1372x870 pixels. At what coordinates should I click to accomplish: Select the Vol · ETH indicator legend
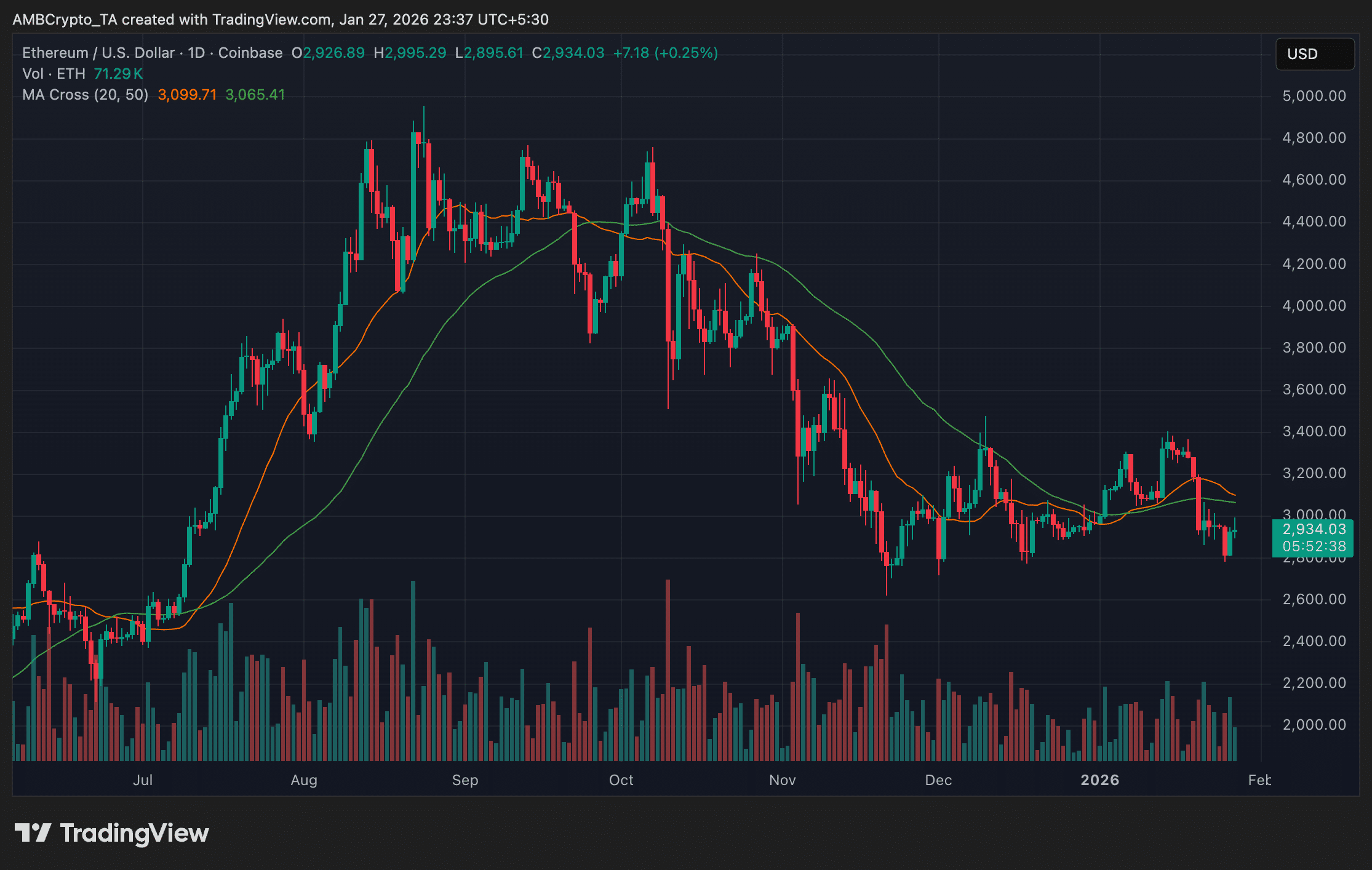54,74
